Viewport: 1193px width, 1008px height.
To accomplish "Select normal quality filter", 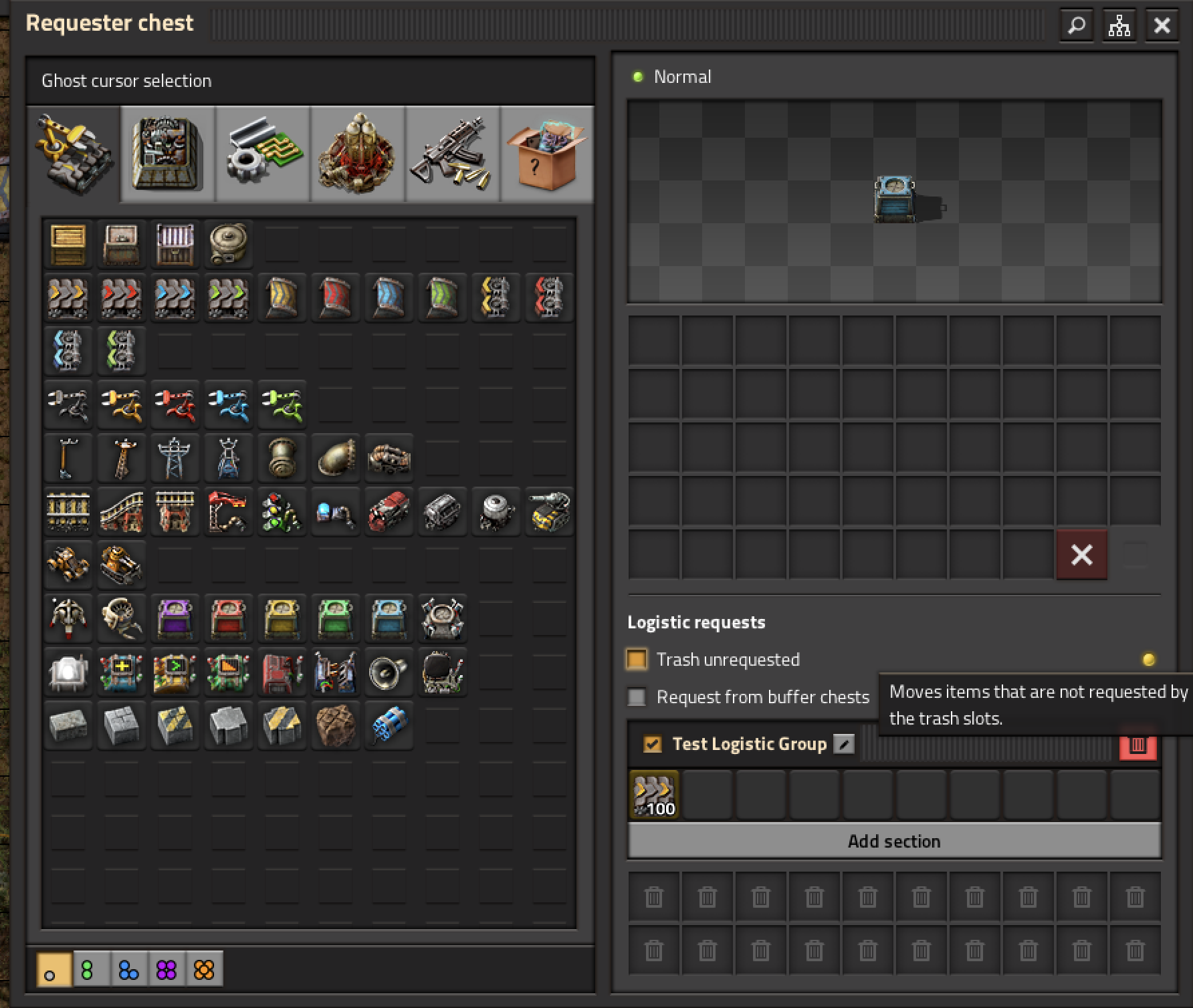I will [53, 969].
